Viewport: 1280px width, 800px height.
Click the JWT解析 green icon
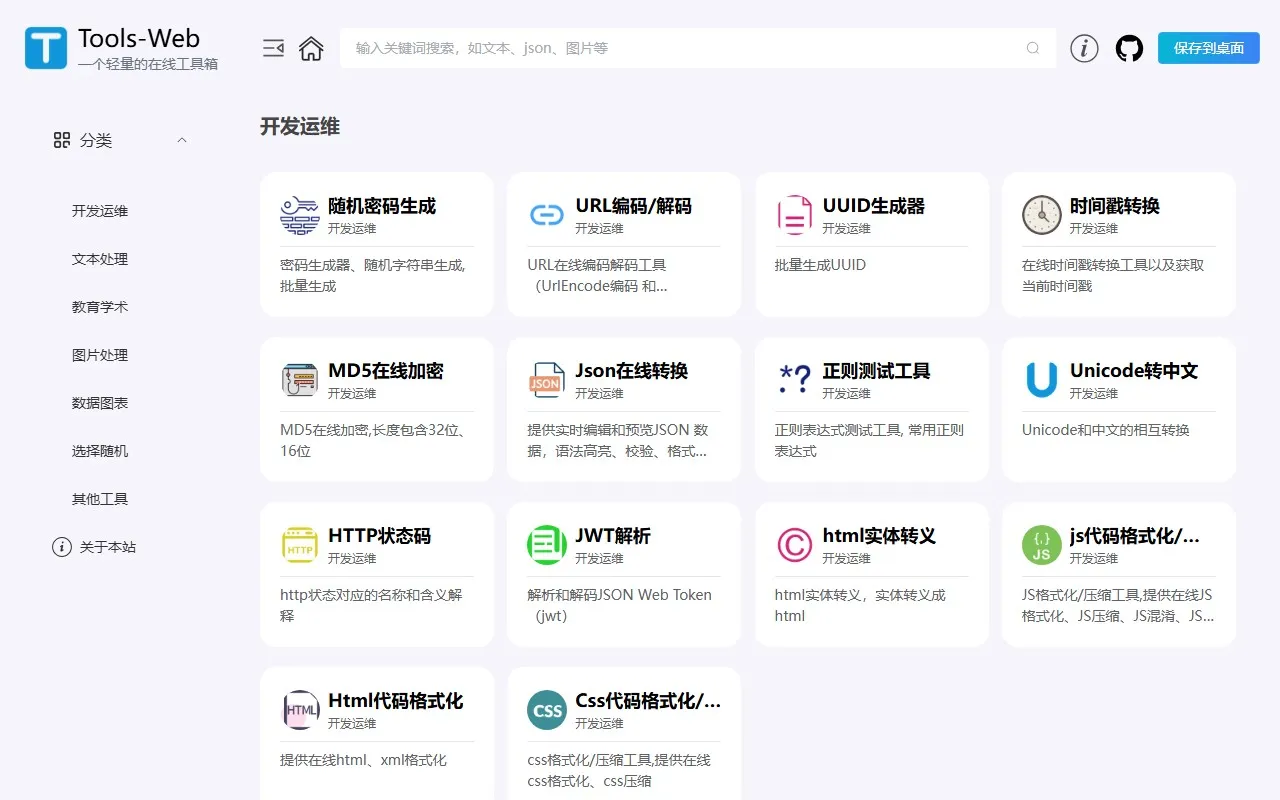[546, 545]
